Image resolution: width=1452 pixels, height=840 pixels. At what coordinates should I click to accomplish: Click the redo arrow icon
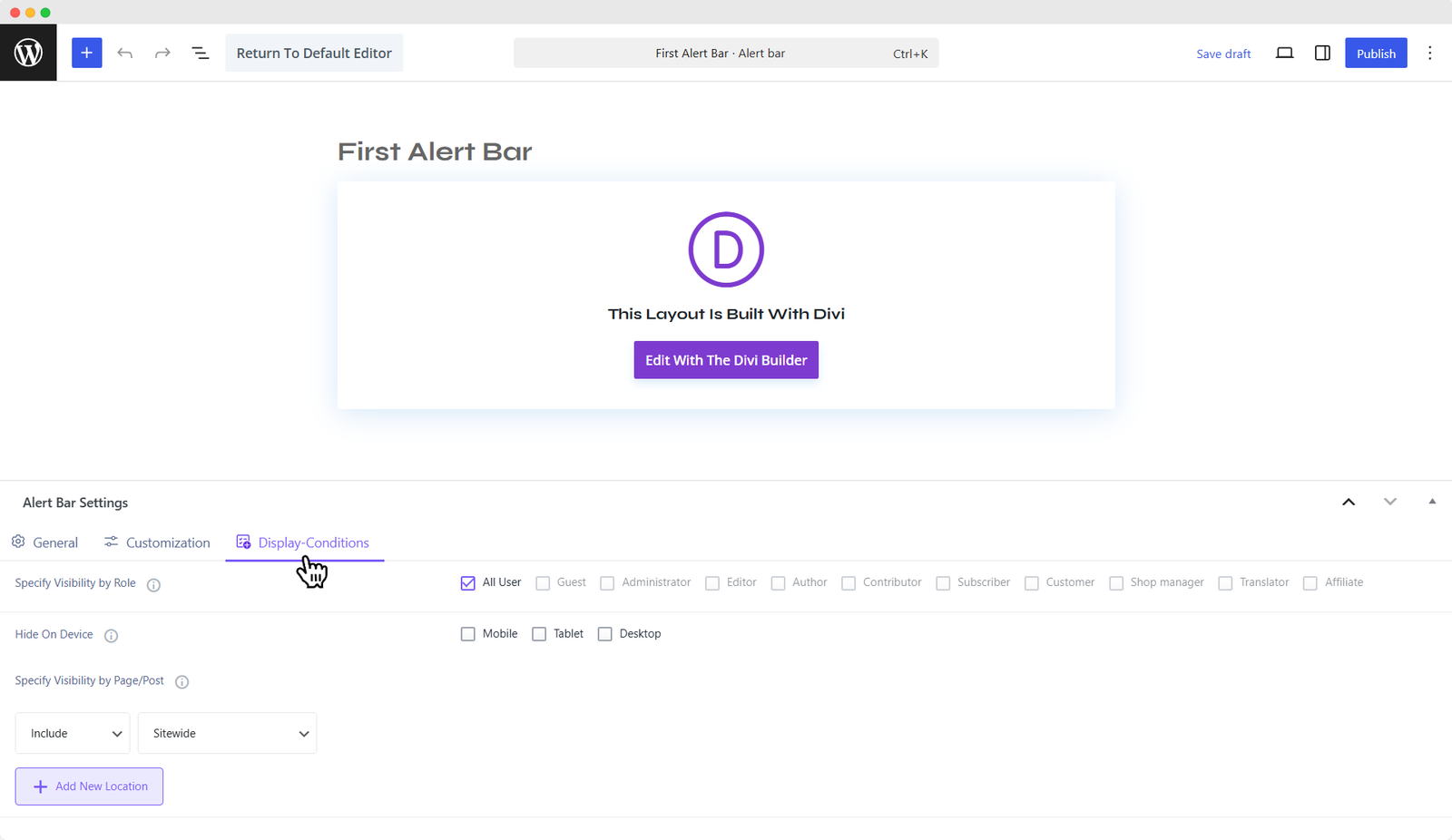pyautogui.click(x=162, y=54)
